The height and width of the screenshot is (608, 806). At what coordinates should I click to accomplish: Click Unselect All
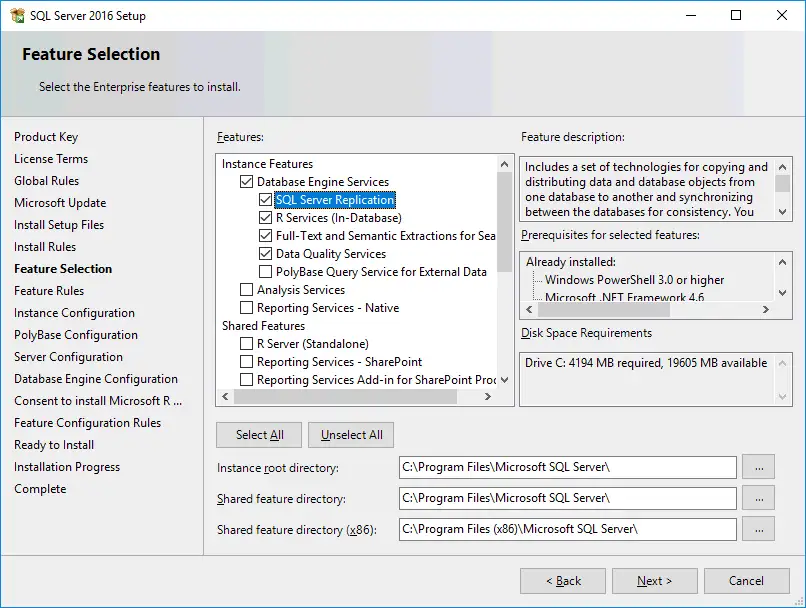(x=350, y=435)
